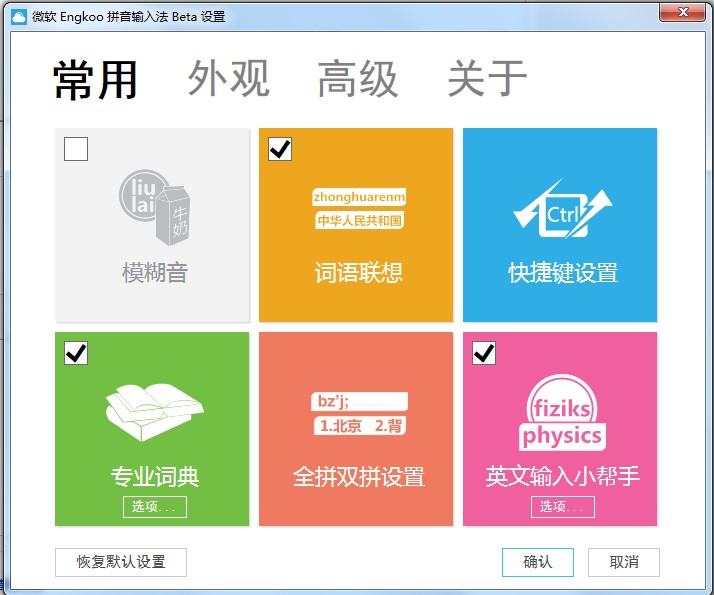Confirm settings with 确认 button
The width and height of the screenshot is (714, 595).
pos(538,562)
